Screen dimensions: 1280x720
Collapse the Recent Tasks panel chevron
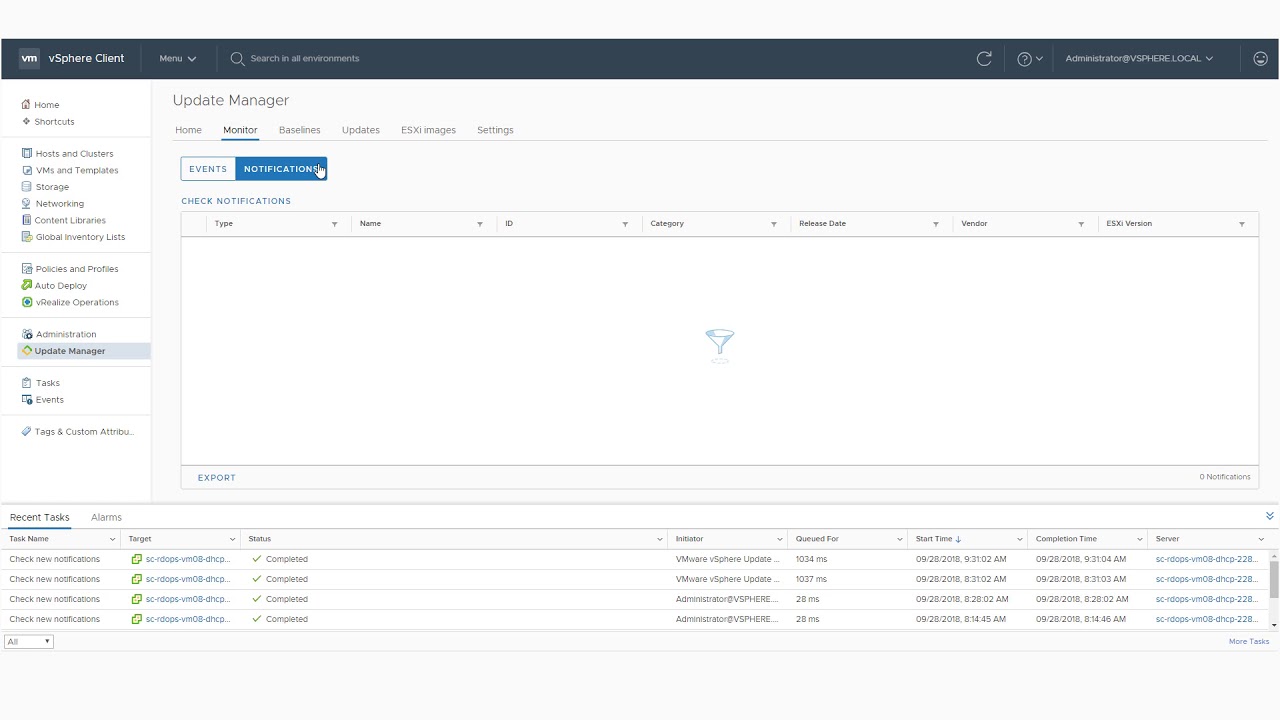pos(1270,517)
